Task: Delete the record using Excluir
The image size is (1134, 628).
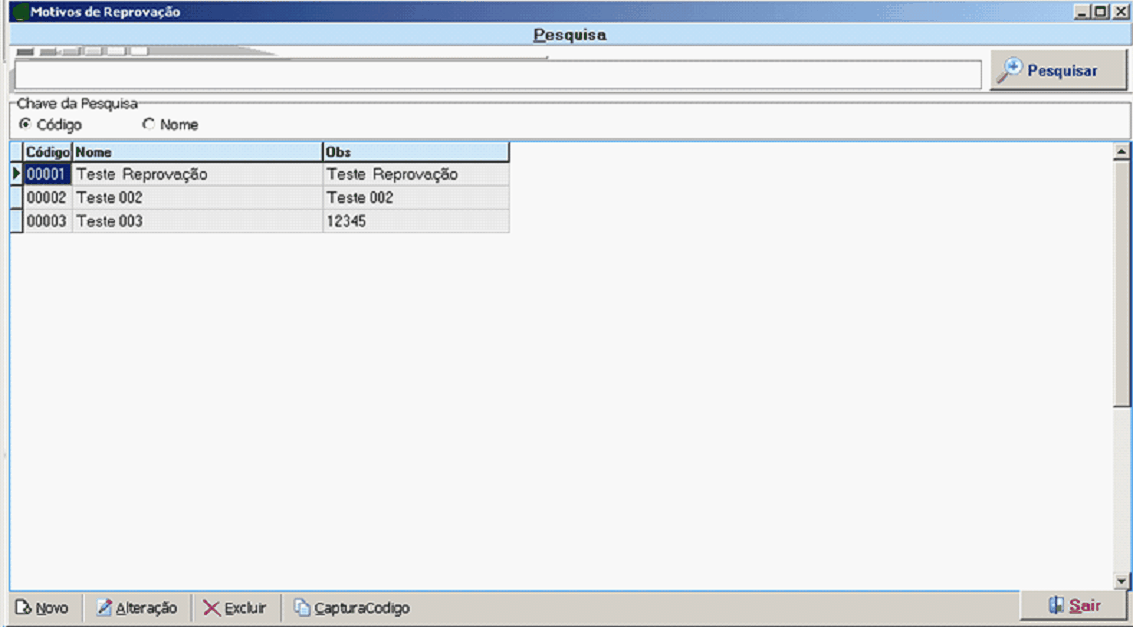Action: (235, 608)
